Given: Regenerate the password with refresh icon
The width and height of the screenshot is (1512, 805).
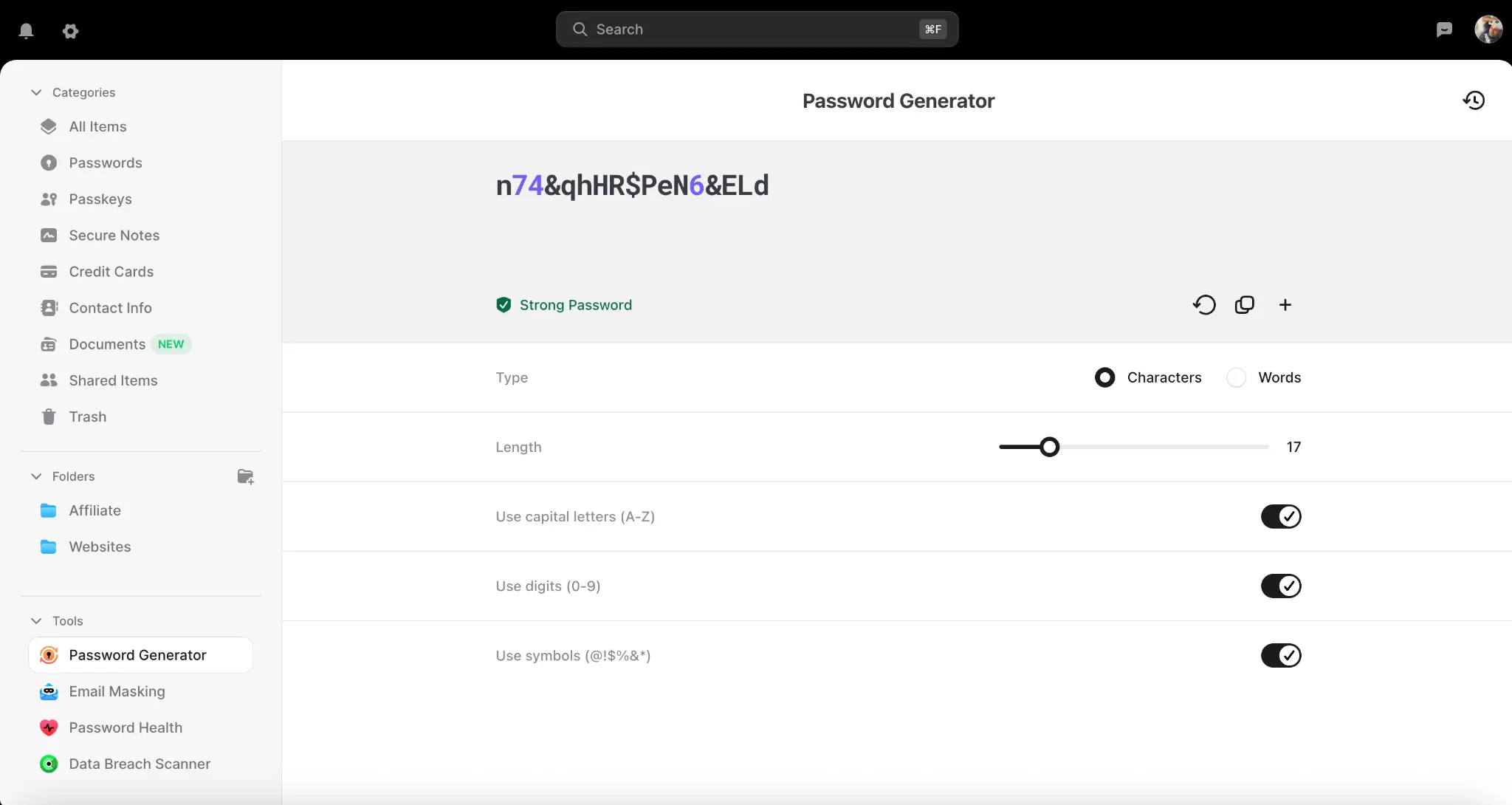Looking at the screenshot, I should tap(1204, 305).
